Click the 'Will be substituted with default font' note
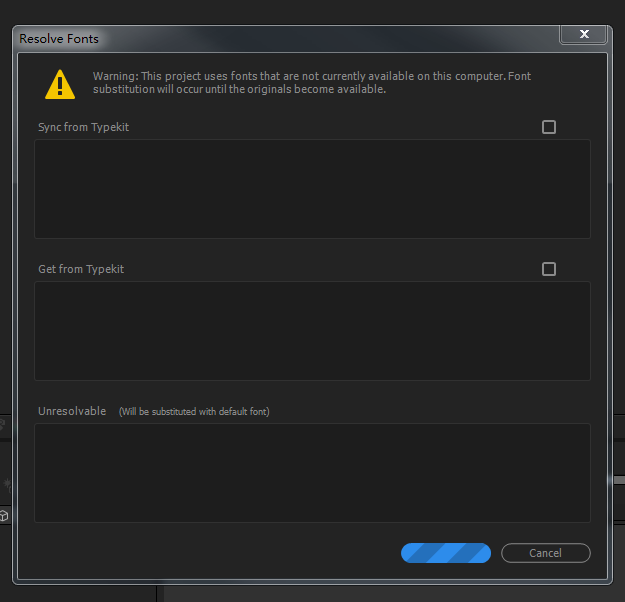 pos(194,411)
